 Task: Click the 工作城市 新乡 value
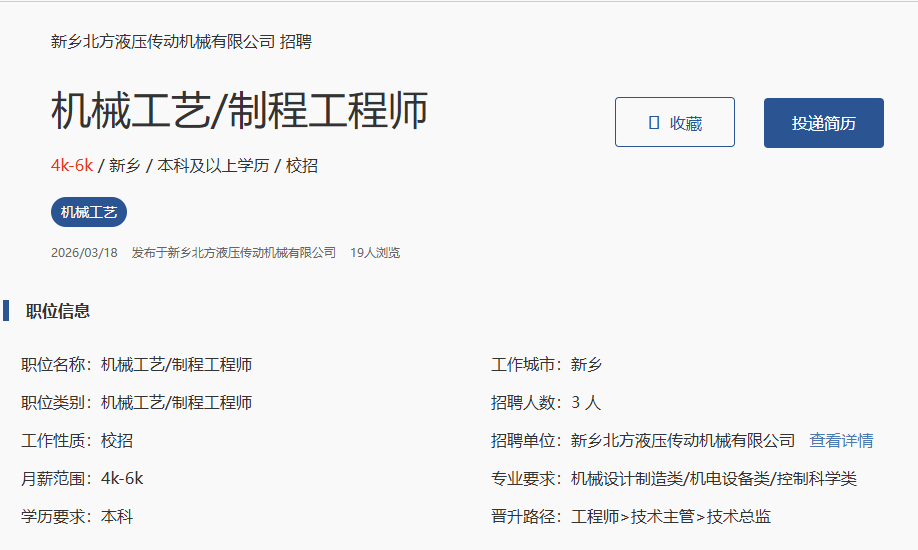point(587,365)
